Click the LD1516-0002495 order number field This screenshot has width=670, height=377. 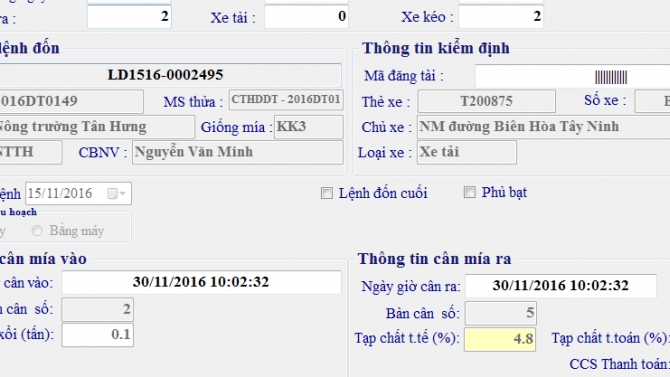click(170, 75)
